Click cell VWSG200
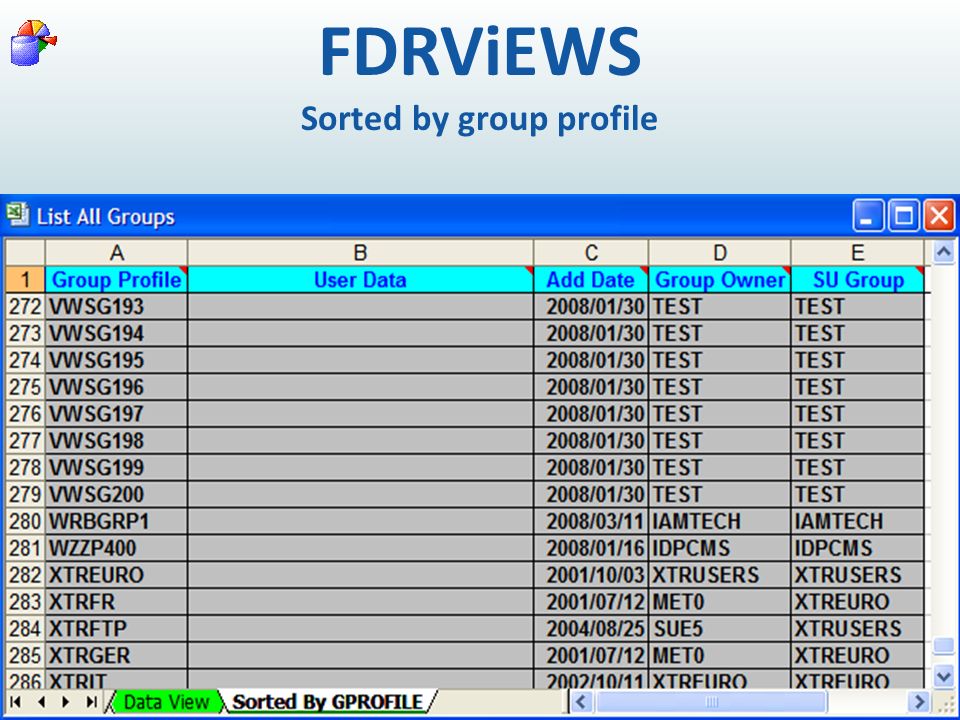960x720 pixels. [x=116, y=495]
